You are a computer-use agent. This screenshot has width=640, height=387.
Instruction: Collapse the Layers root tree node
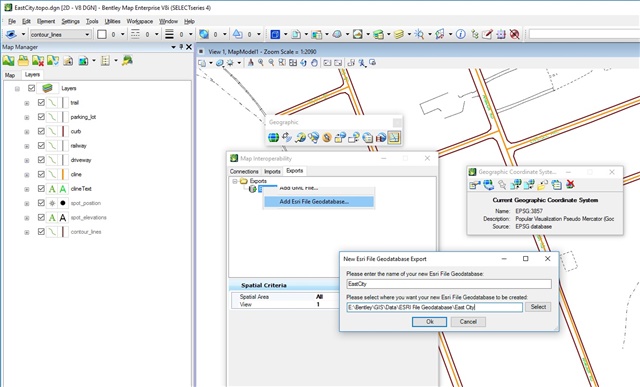click(x=17, y=89)
